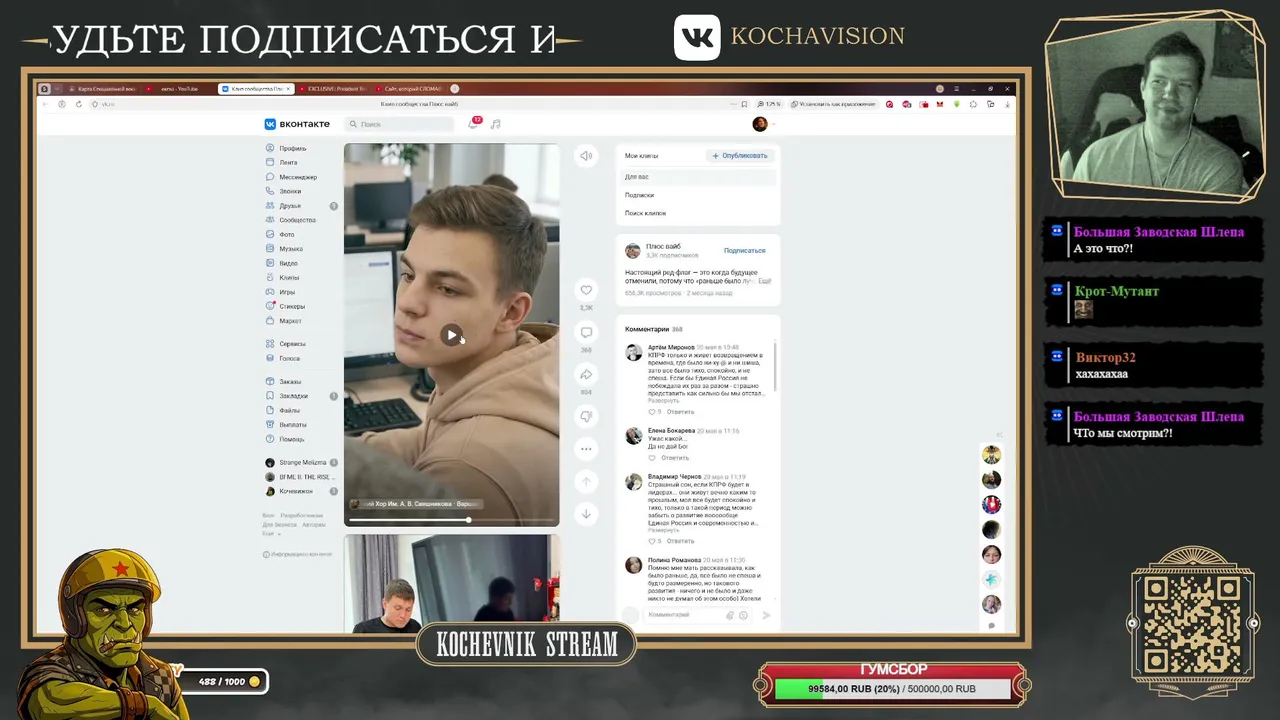Open notifications bell in VK header
Viewport: 1280px width, 720px height.
[473, 124]
